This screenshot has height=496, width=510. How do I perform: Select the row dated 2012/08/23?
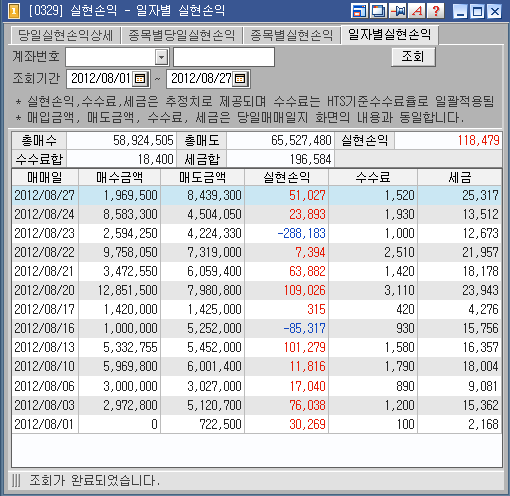coord(257,233)
